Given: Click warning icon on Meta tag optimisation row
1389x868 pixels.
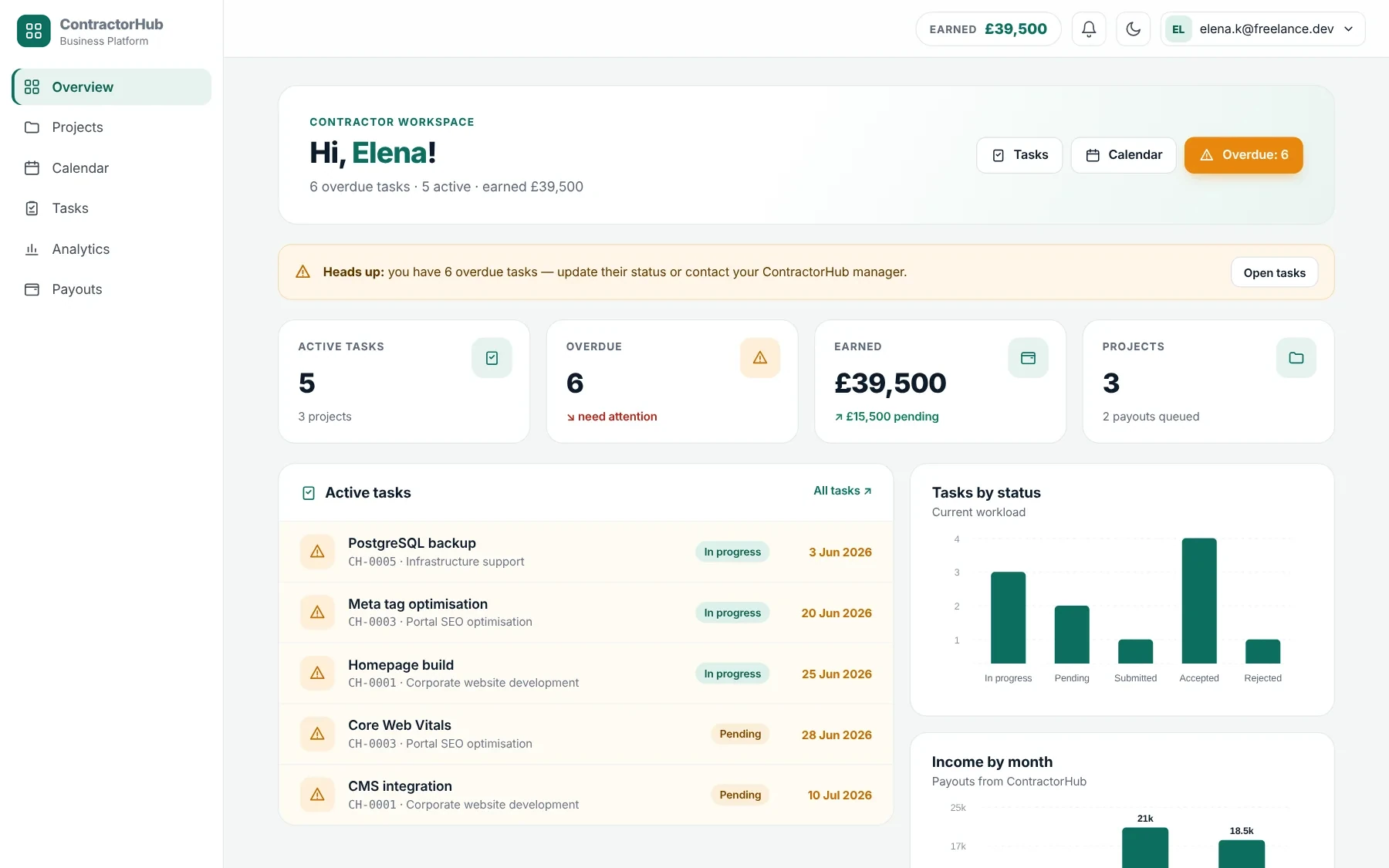Looking at the screenshot, I should (317, 613).
